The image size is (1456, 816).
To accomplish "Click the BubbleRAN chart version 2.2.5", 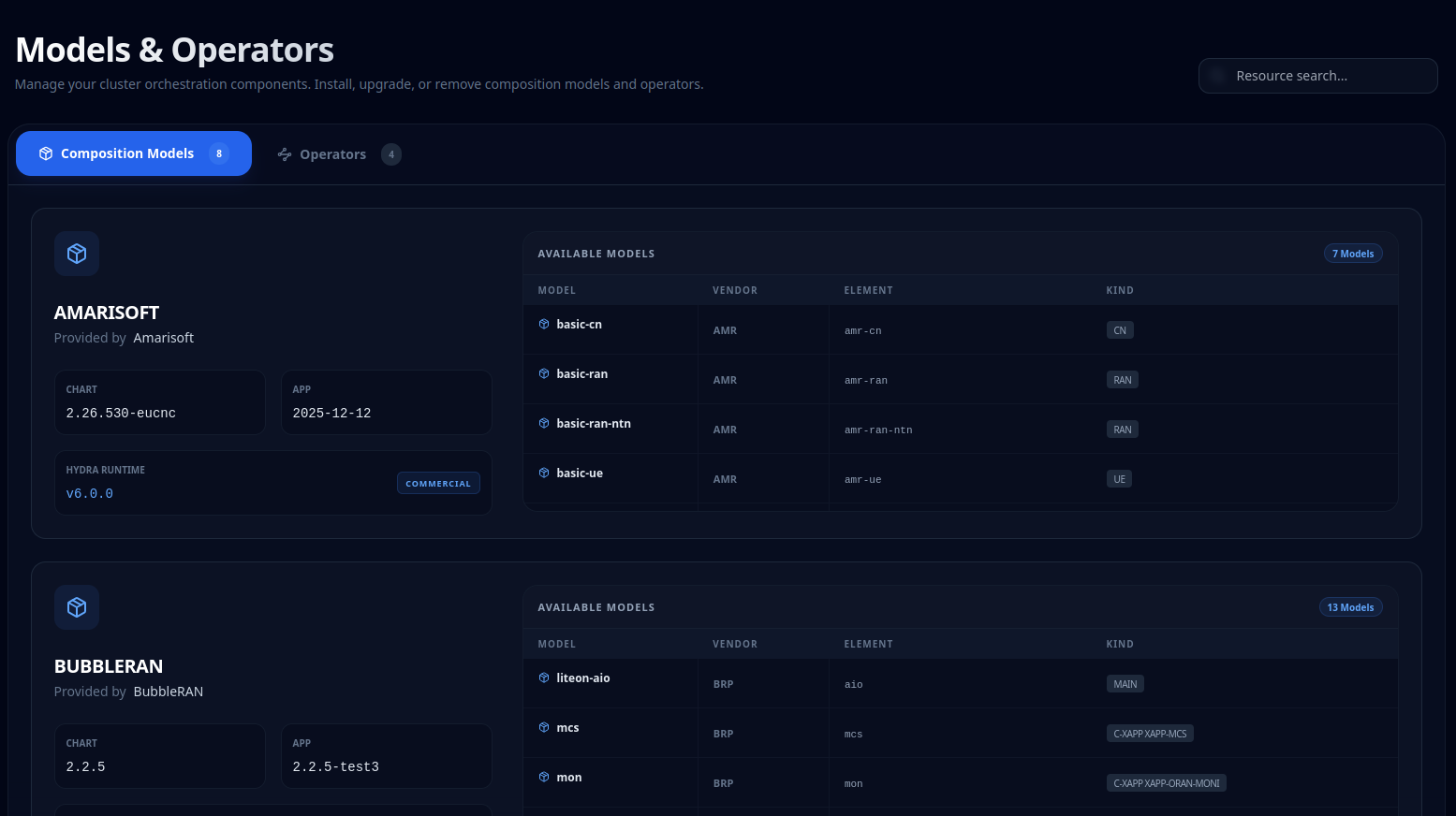I will coord(85,766).
